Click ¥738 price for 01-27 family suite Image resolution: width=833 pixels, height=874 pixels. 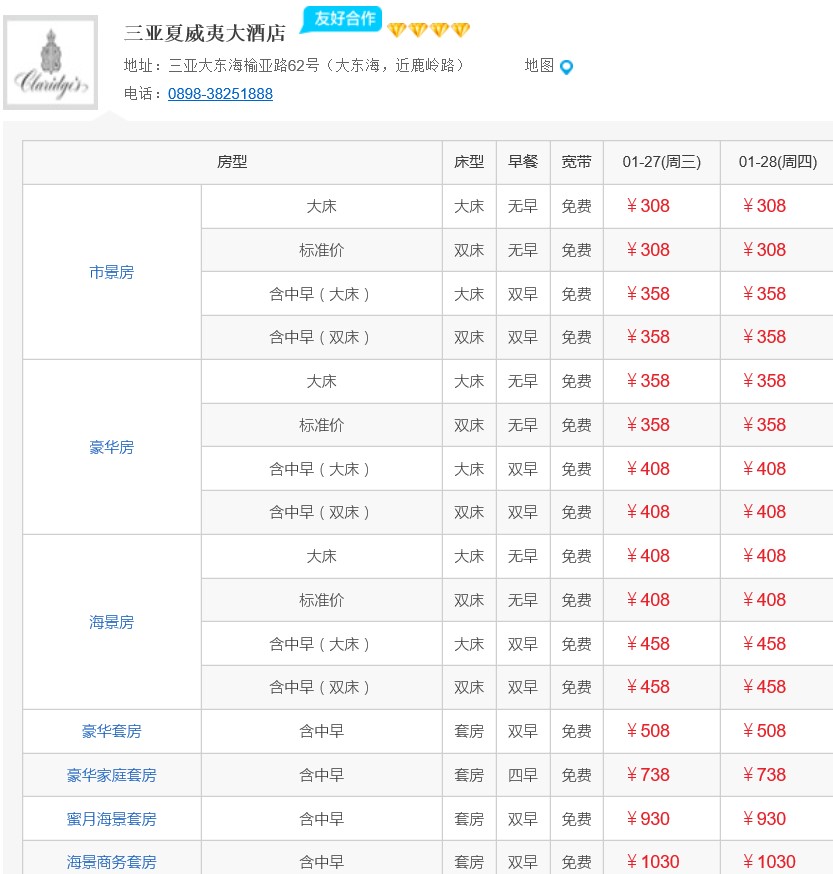coord(648,775)
